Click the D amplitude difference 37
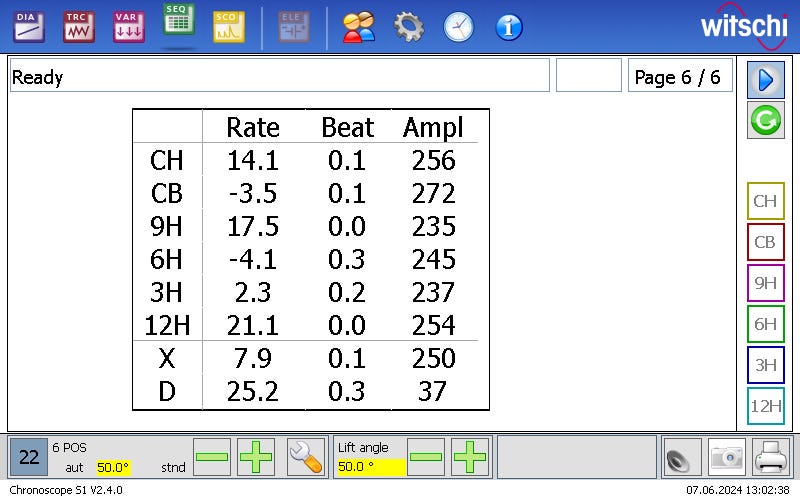 (x=432, y=391)
